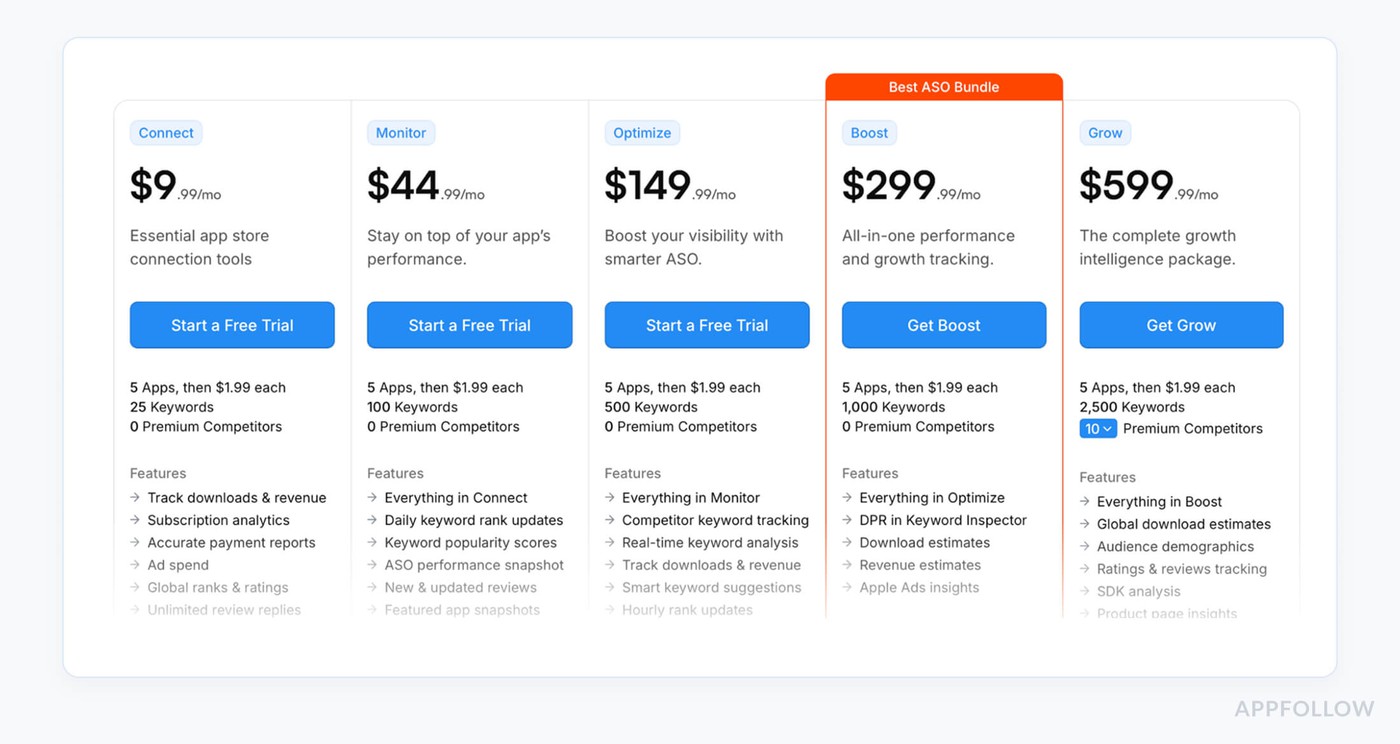1400x744 pixels.
Task: Start a free trial for the Connect plan
Action: tap(232, 325)
